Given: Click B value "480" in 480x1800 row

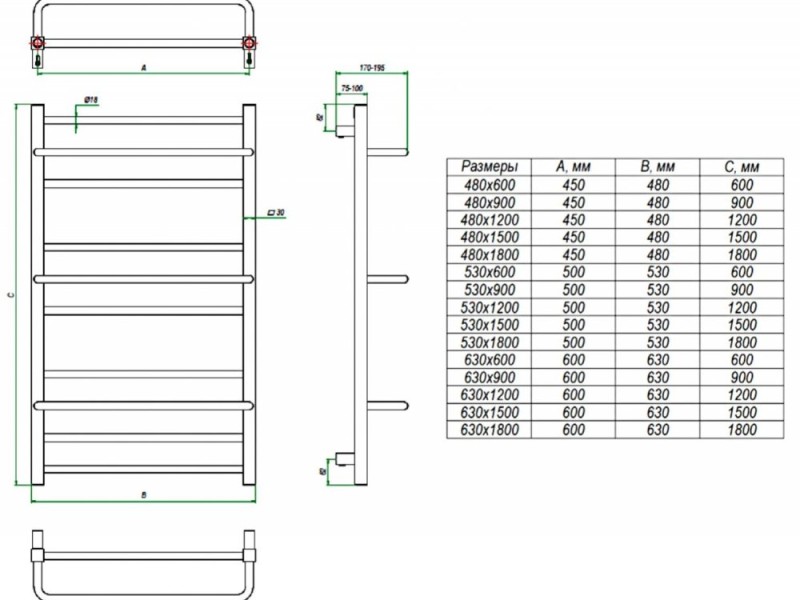Looking at the screenshot, I should (x=657, y=255).
